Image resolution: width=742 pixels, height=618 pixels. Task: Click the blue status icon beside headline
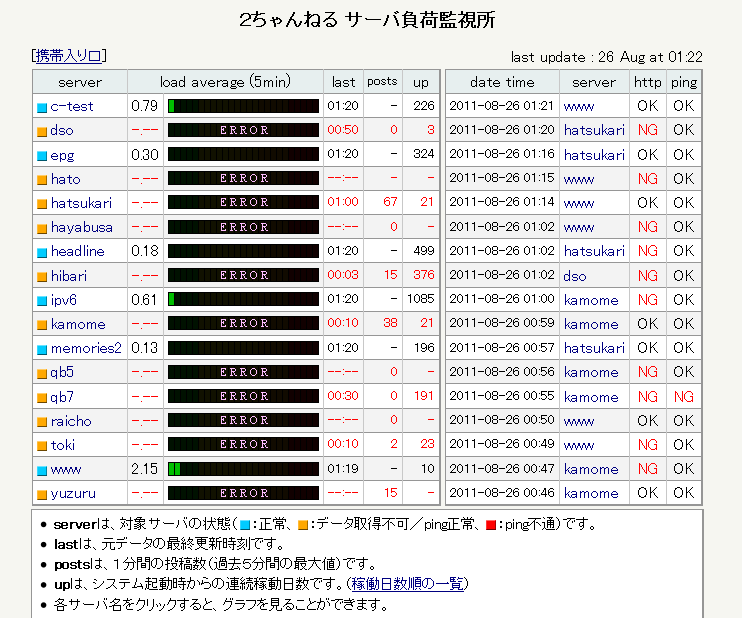tap(42, 253)
